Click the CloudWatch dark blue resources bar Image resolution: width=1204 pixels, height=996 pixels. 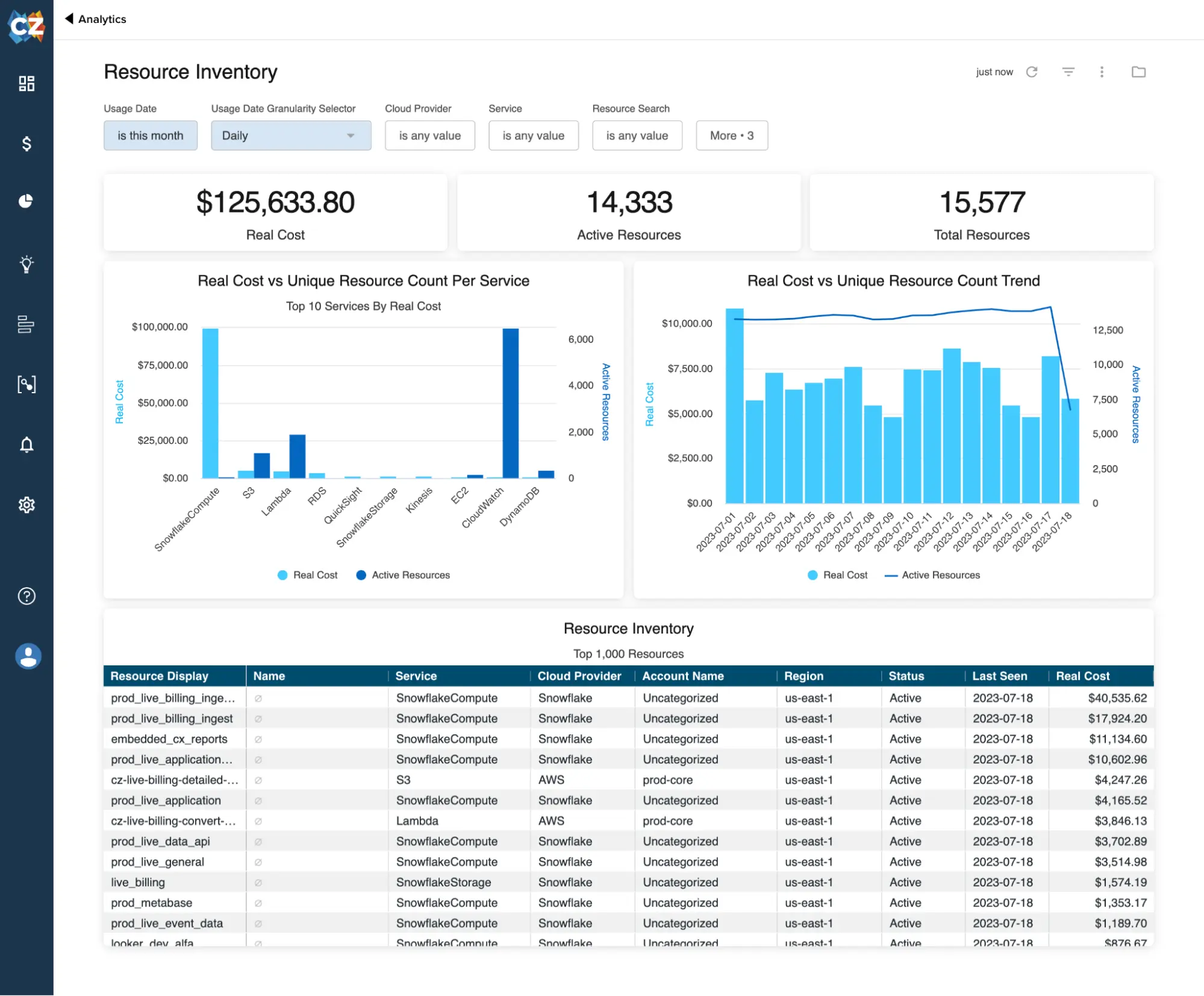pyautogui.click(x=511, y=403)
